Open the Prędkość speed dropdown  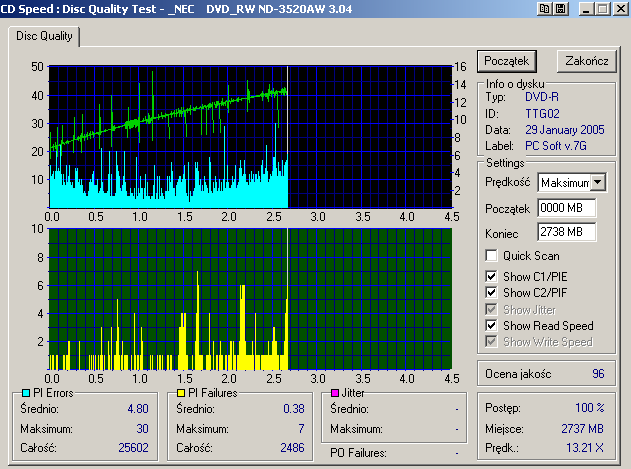pyautogui.click(x=571, y=183)
